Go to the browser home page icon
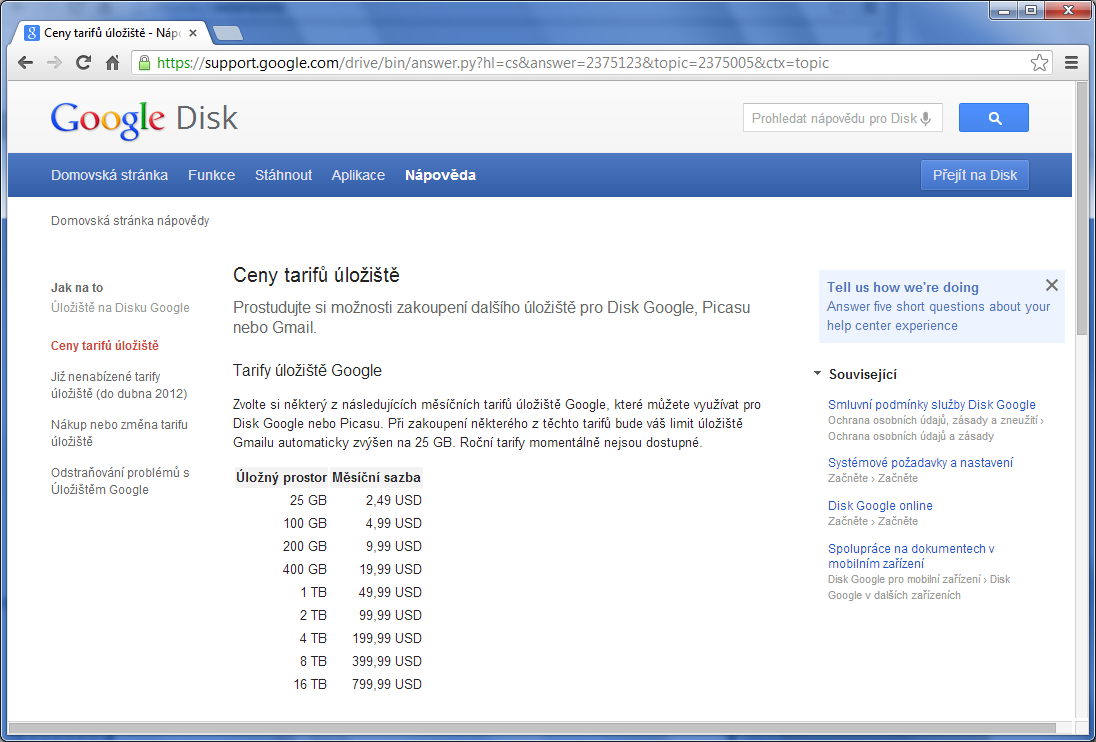 coord(113,63)
